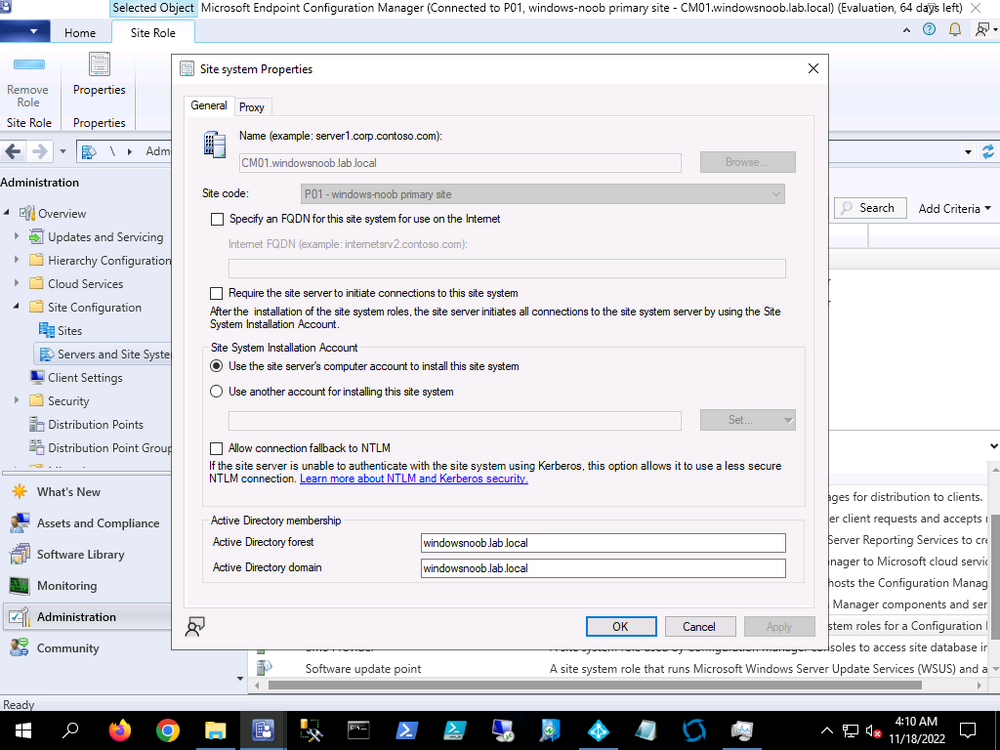Image resolution: width=1000 pixels, height=750 pixels.
Task: Click the Properties ribbon icon
Action: 99,65
